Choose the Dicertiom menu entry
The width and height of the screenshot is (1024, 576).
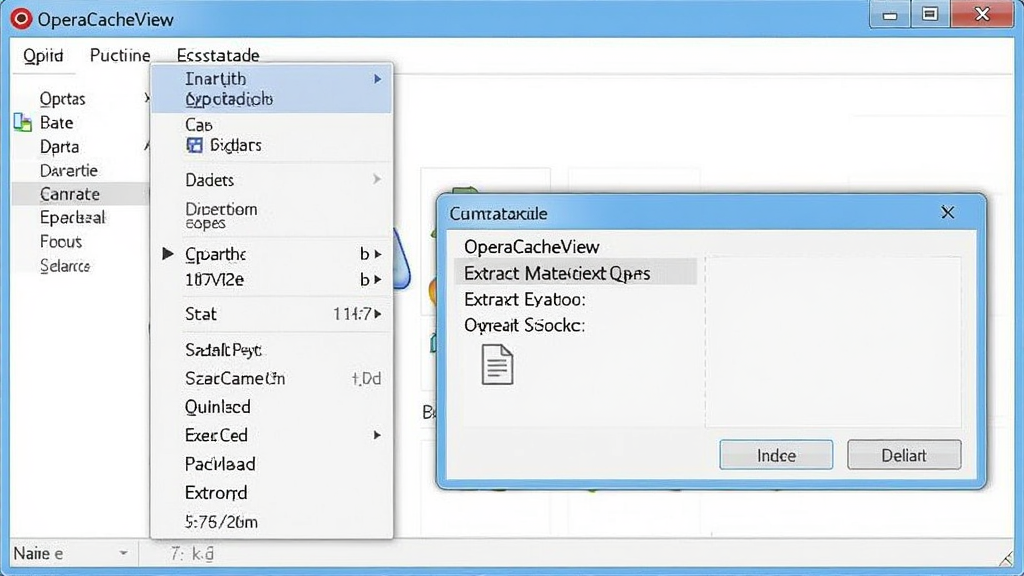(x=221, y=210)
